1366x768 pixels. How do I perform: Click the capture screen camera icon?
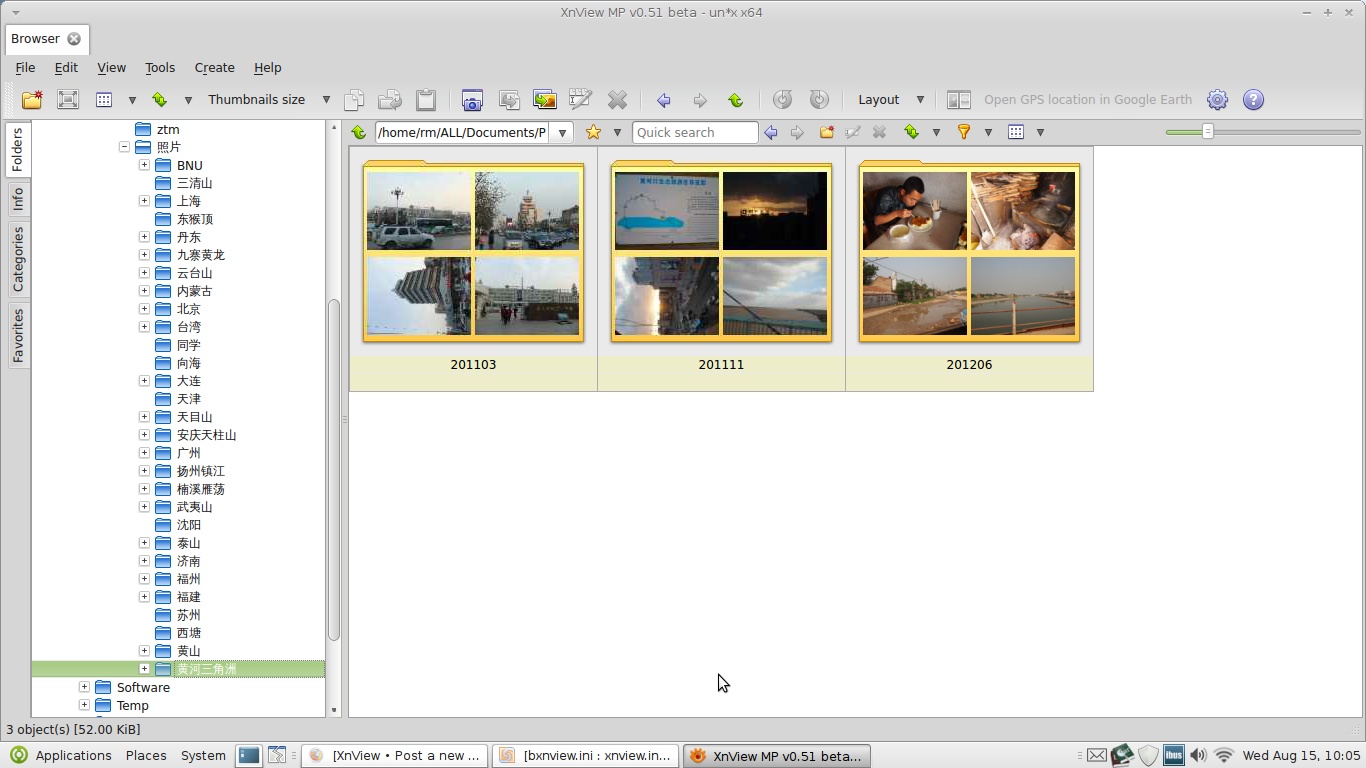click(x=472, y=100)
